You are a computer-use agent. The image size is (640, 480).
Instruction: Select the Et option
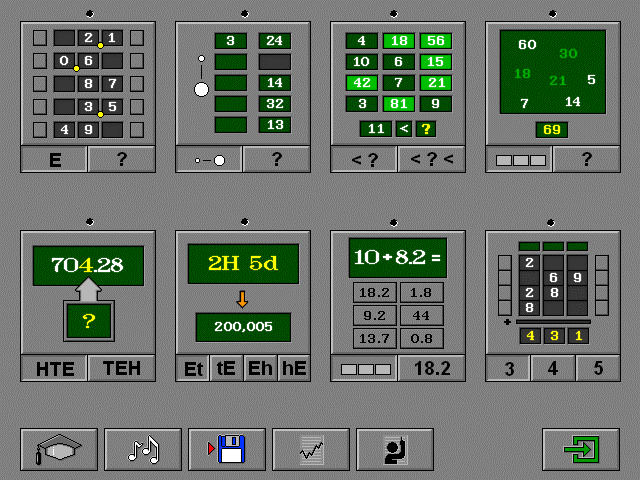[193, 368]
